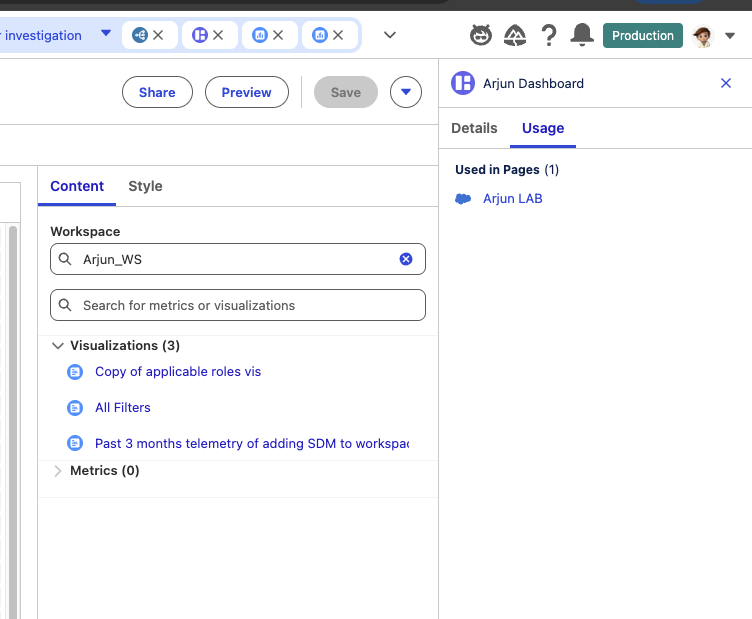Click the icon beside Past 3 months telemetry
Screen dimensions: 752x619
pyautogui.click(x=75, y=443)
